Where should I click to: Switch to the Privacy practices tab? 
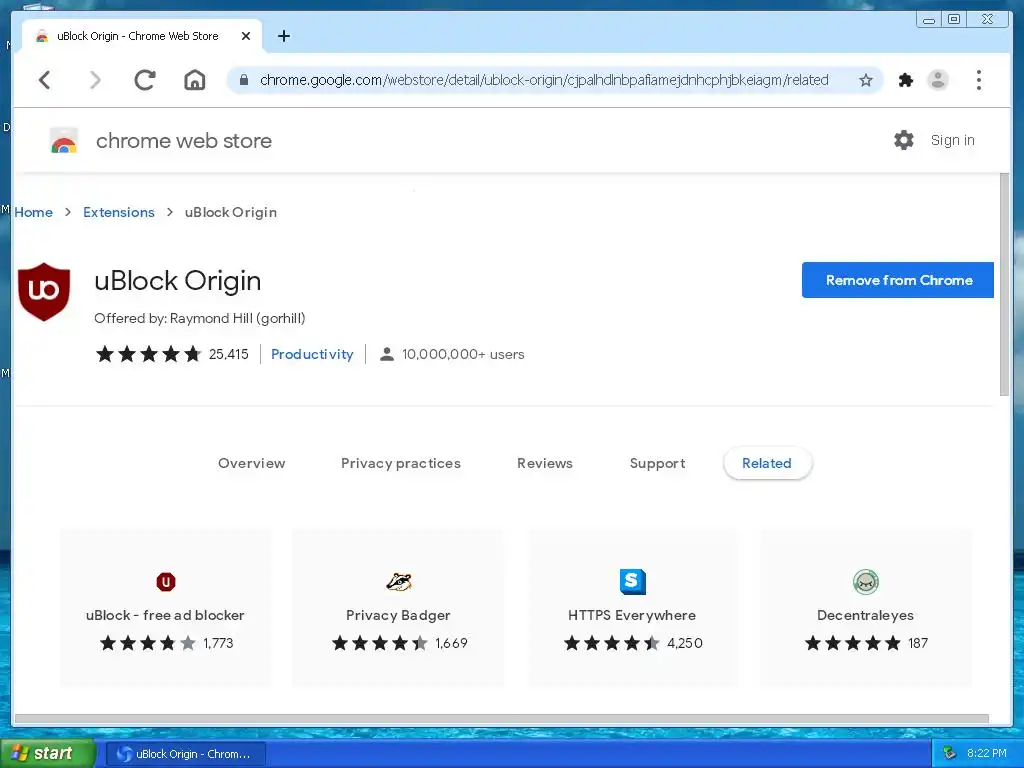pos(400,463)
